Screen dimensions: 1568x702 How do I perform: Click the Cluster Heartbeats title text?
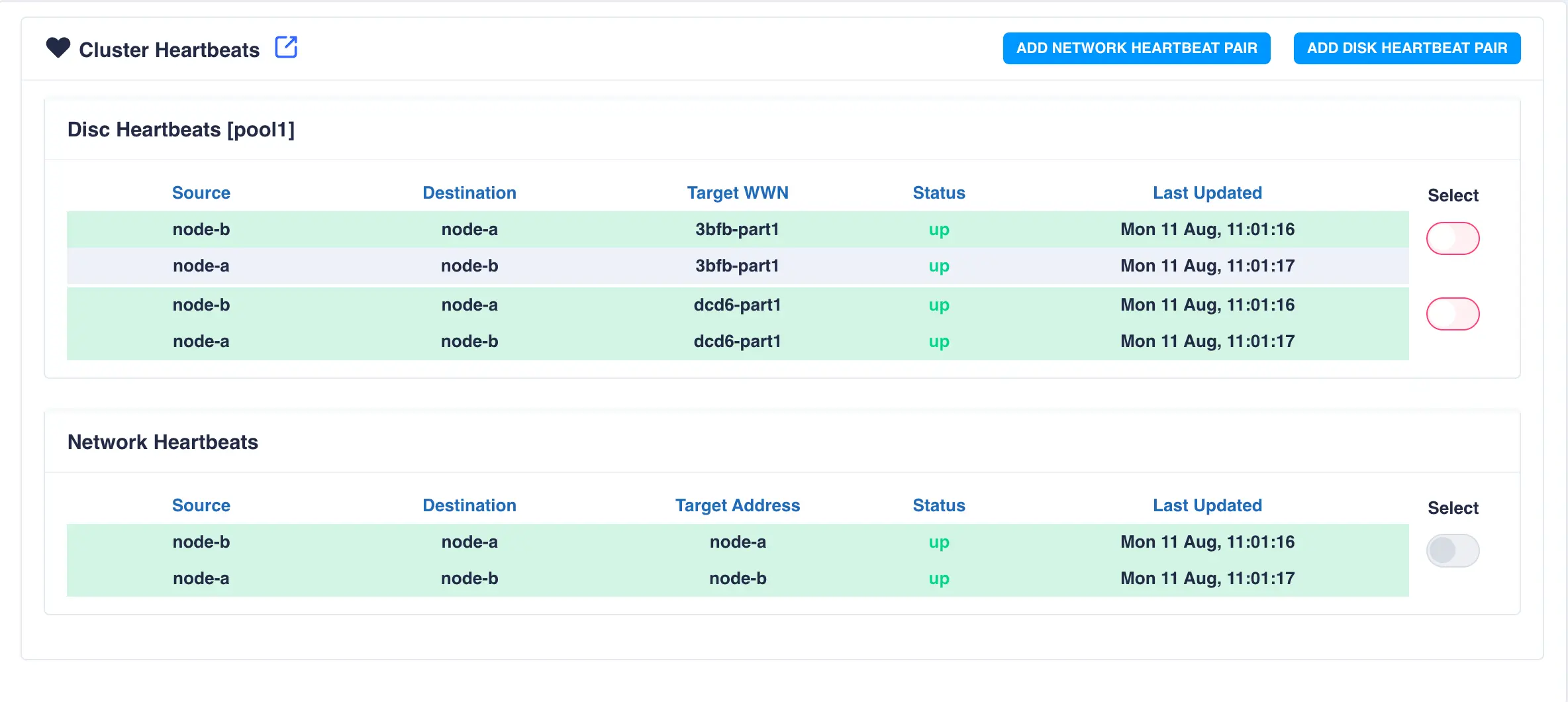[x=170, y=50]
